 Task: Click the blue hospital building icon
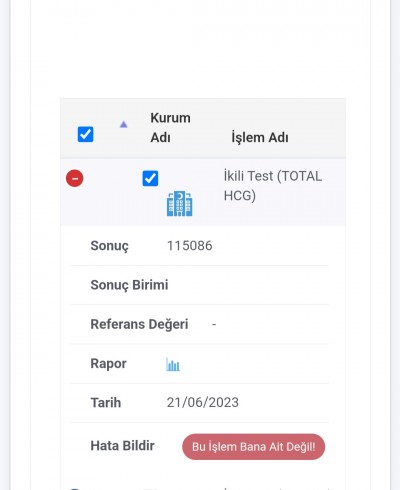180,204
